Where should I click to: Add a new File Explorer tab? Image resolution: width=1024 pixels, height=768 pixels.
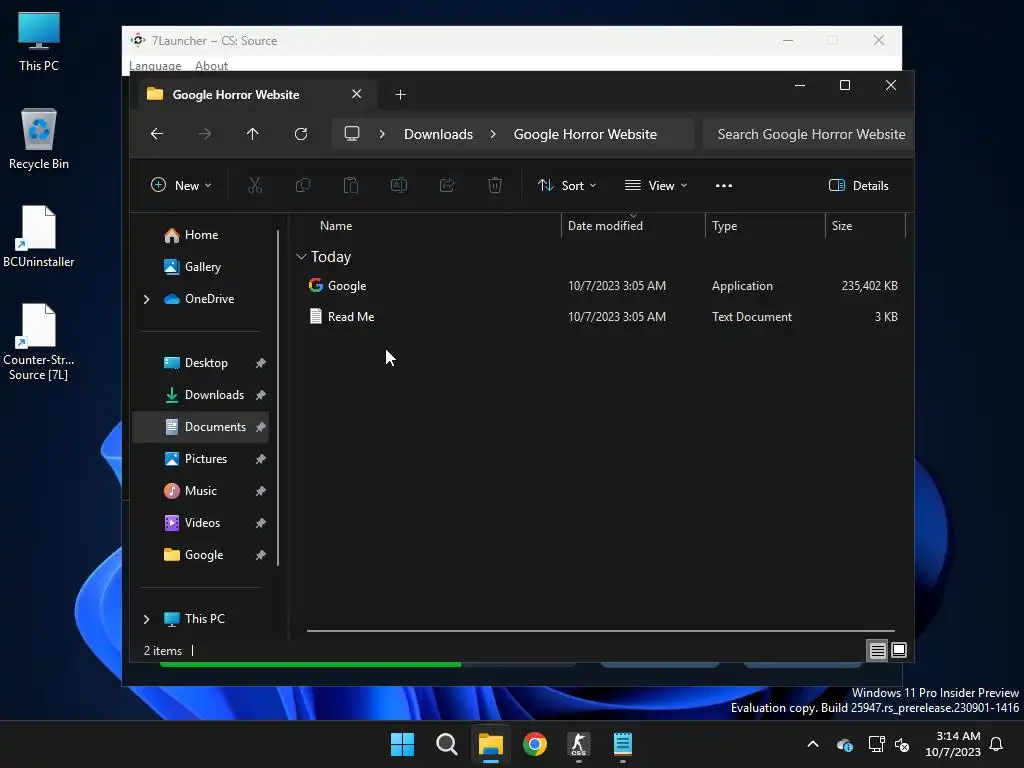400,95
